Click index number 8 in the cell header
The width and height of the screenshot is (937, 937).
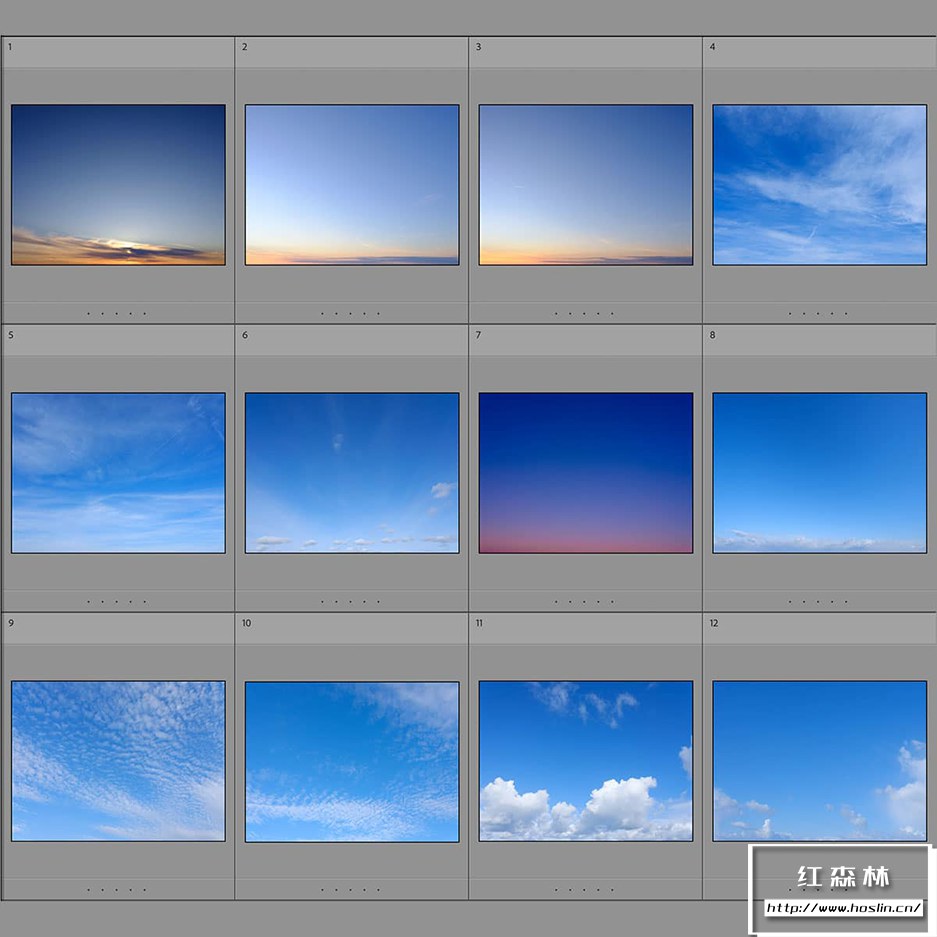tap(712, 335)
